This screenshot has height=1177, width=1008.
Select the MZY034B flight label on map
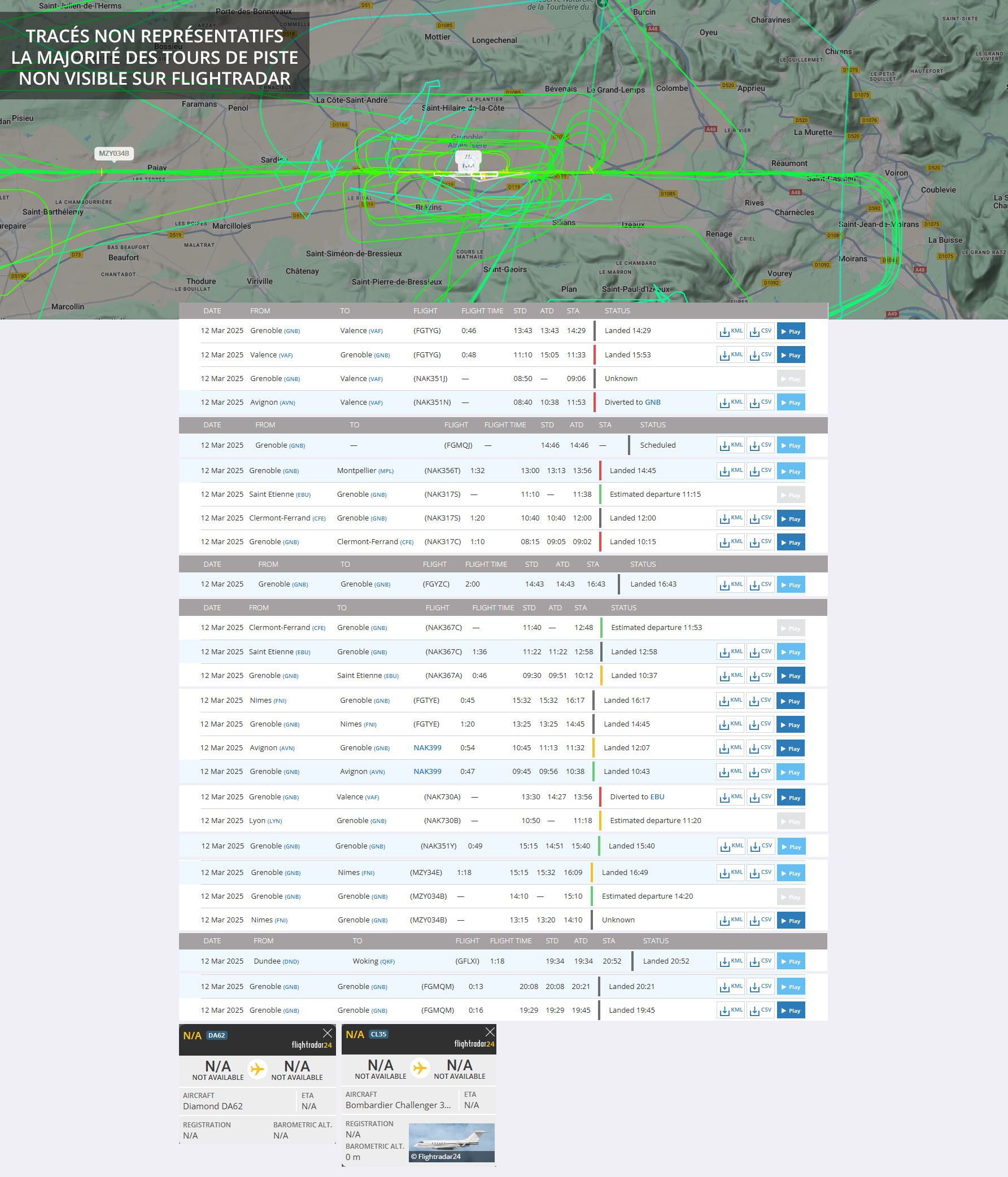114,154
